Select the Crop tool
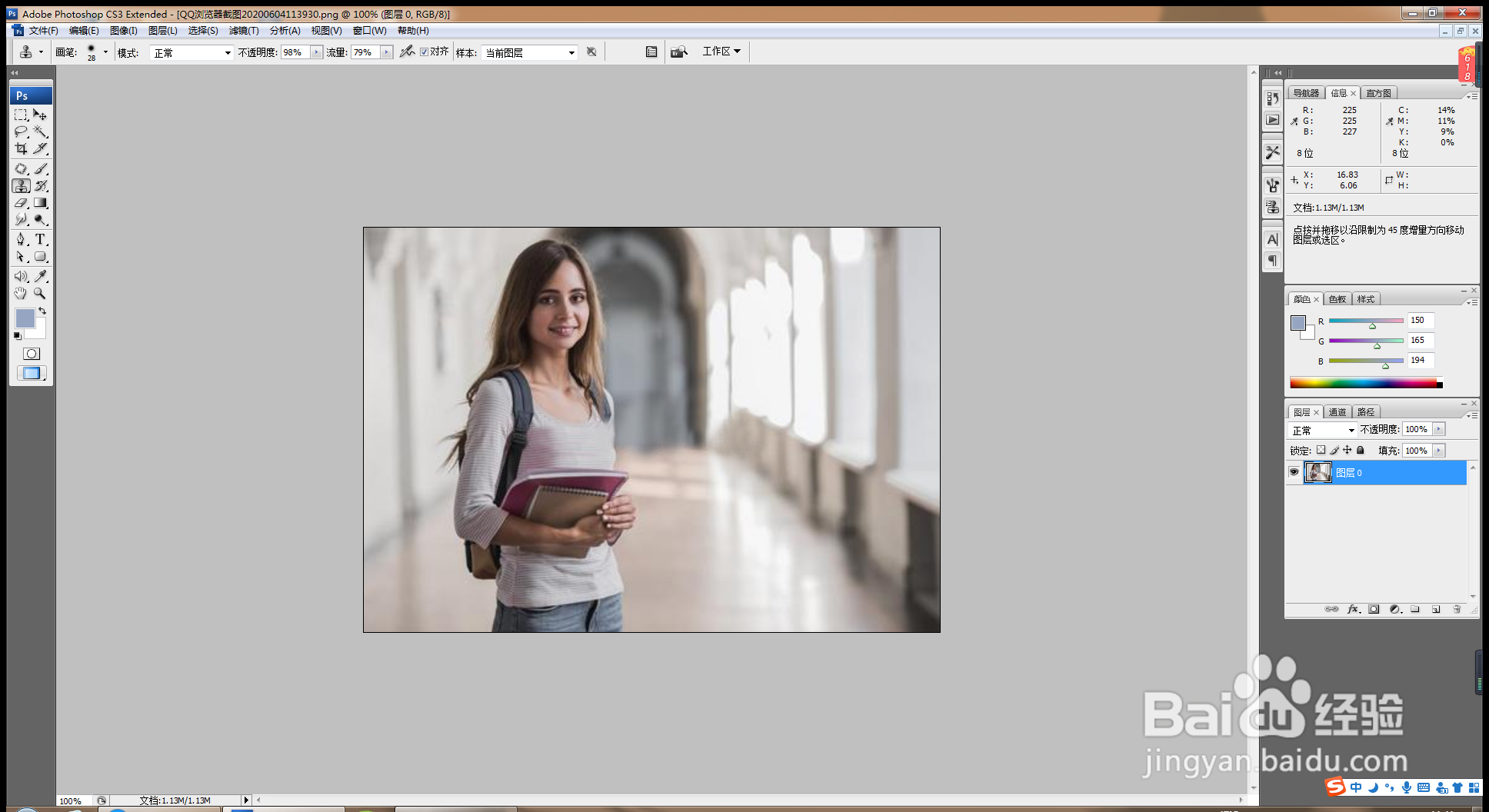 pyautogui.click(x=21, y=148)
